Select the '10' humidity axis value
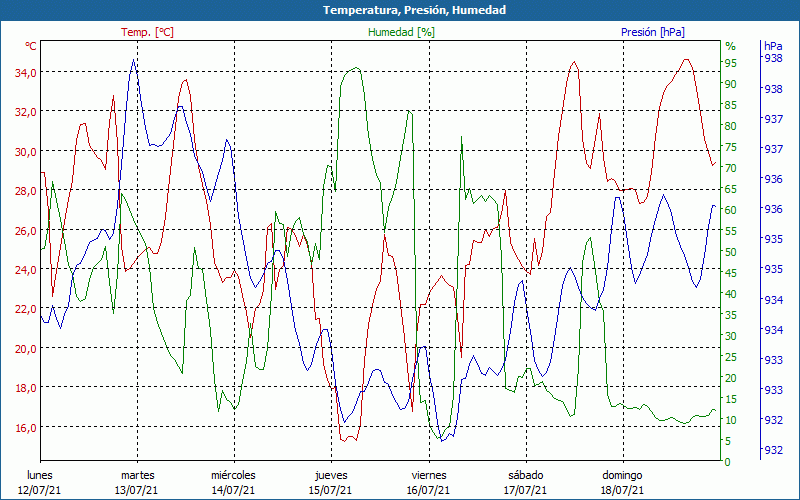 (x=731, y=420)
